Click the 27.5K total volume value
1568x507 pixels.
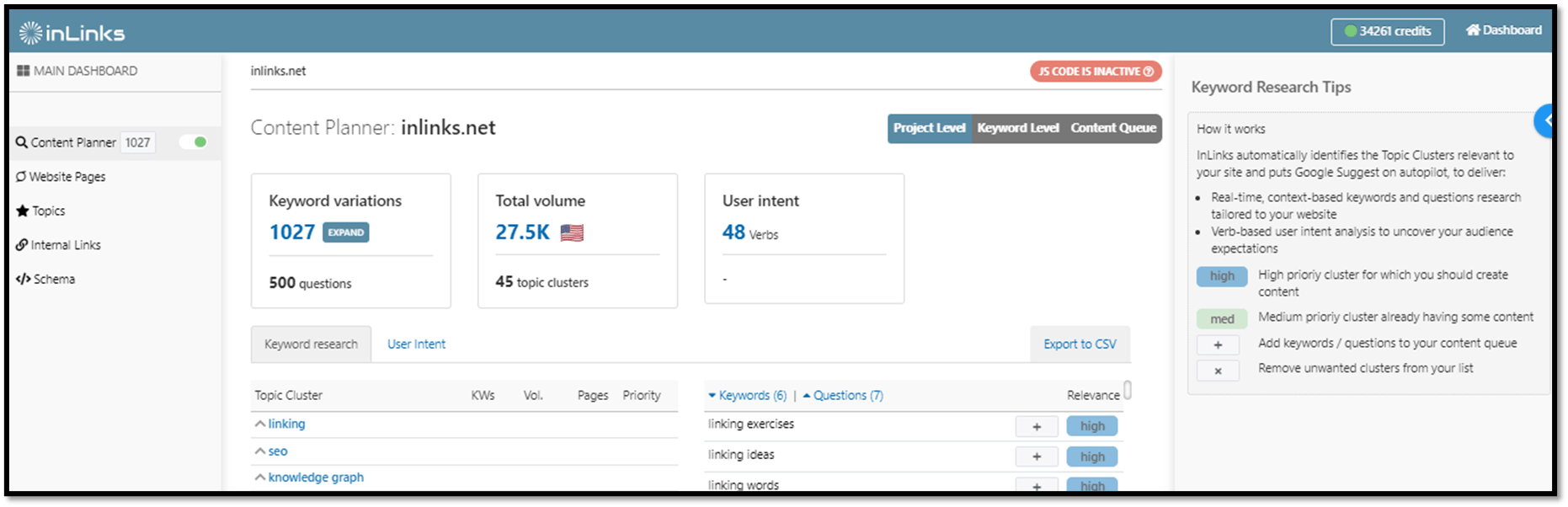(x=522, y=232)
